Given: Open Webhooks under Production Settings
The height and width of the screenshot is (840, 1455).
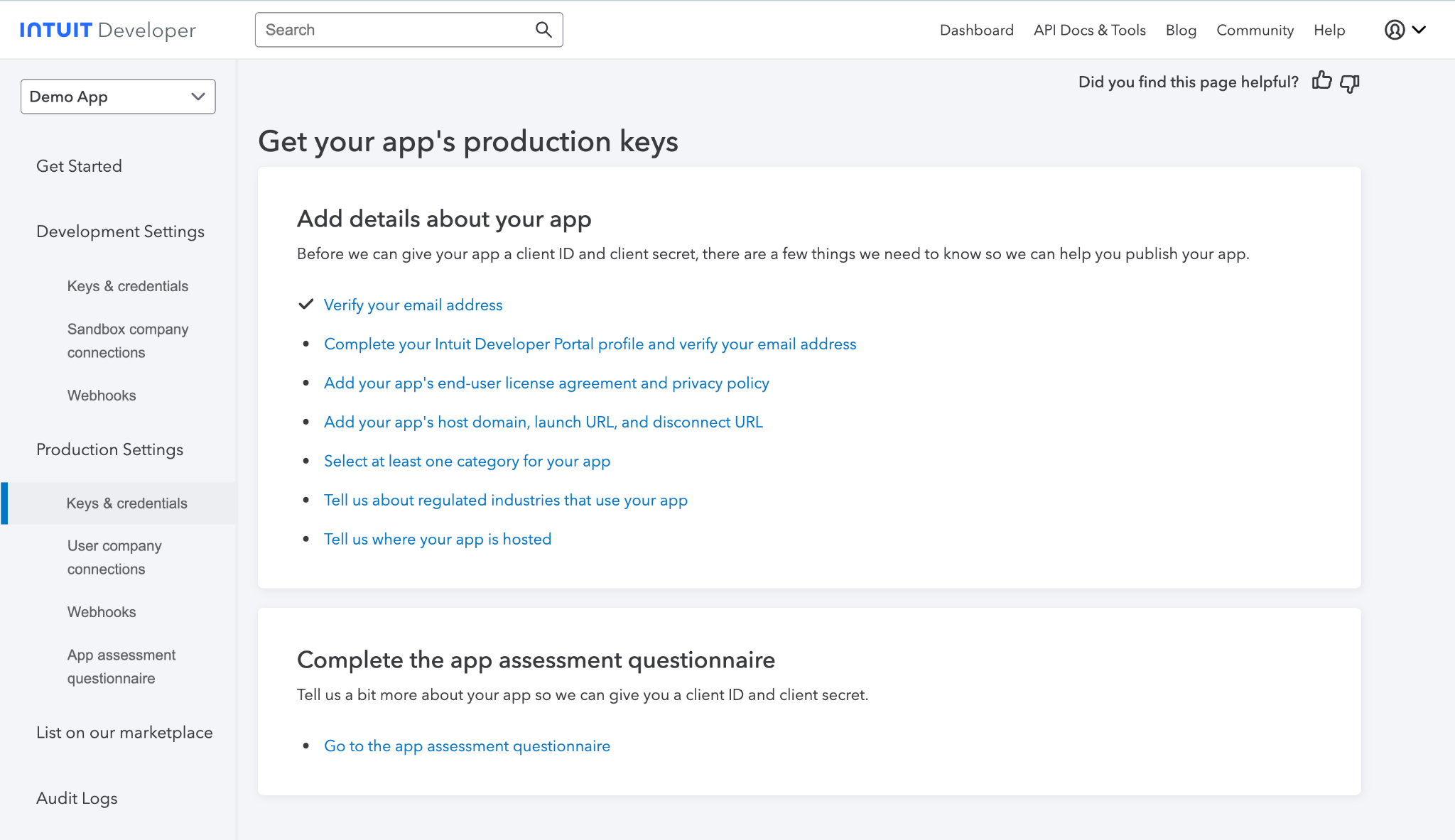Looking at the screenshot, I should 102,612.
